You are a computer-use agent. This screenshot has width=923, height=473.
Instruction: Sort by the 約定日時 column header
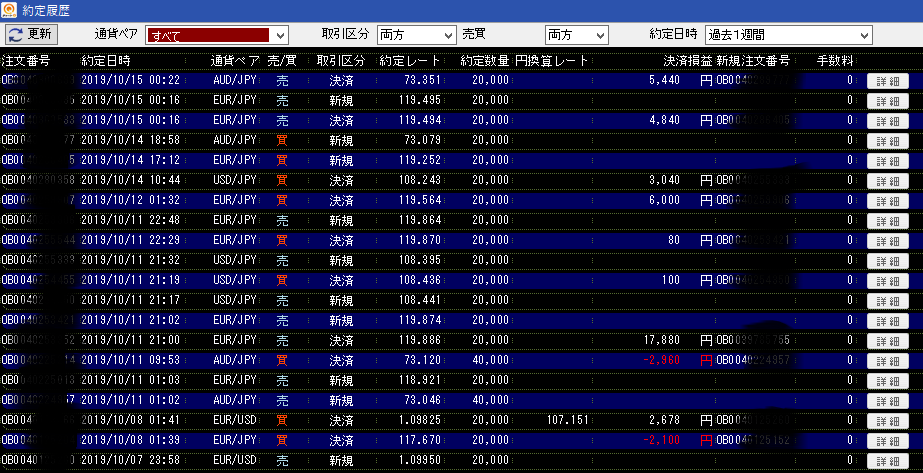[106, 61]
